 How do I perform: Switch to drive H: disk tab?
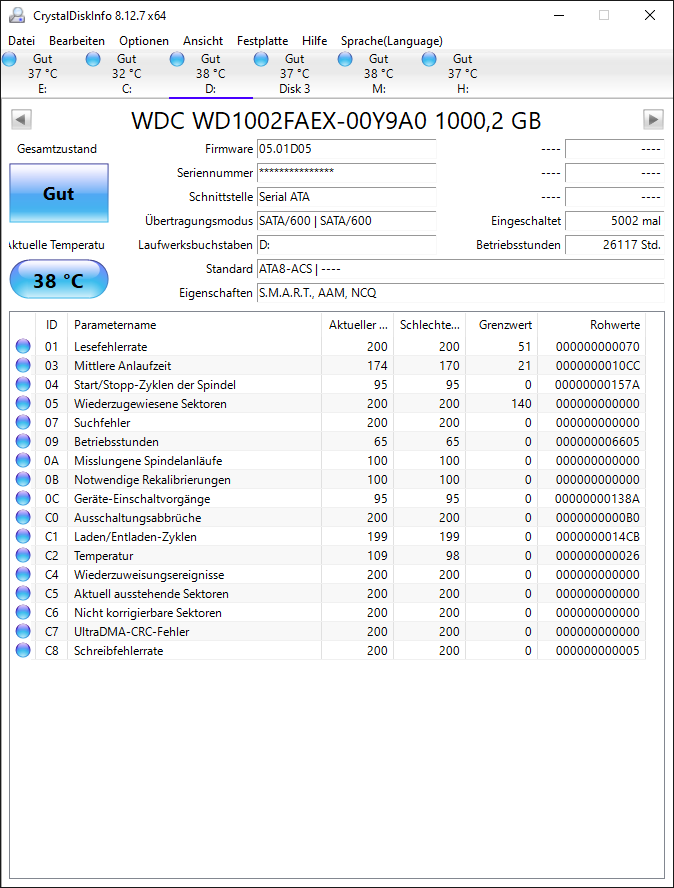(462, 74)
